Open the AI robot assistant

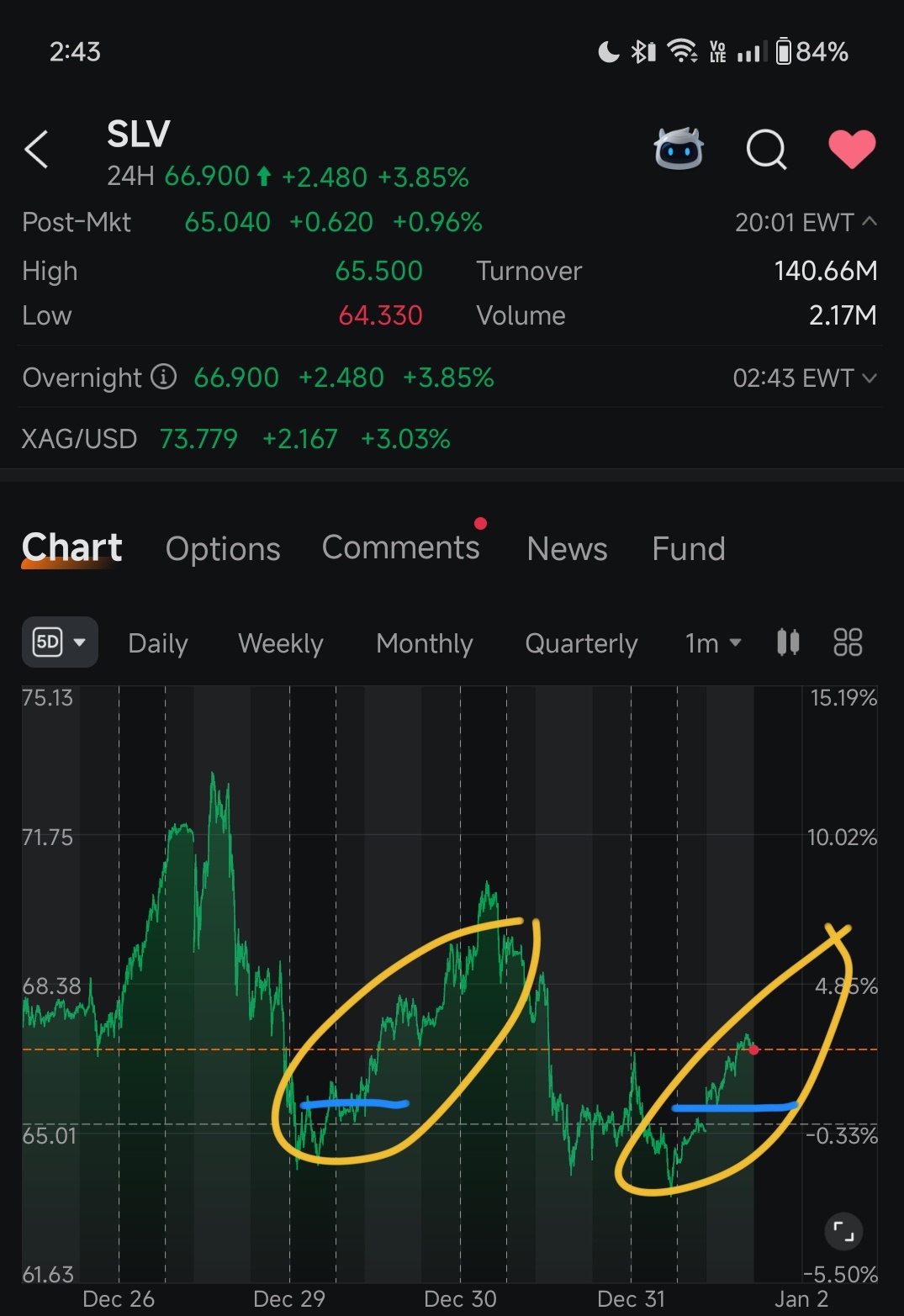(x=679, y=150)
